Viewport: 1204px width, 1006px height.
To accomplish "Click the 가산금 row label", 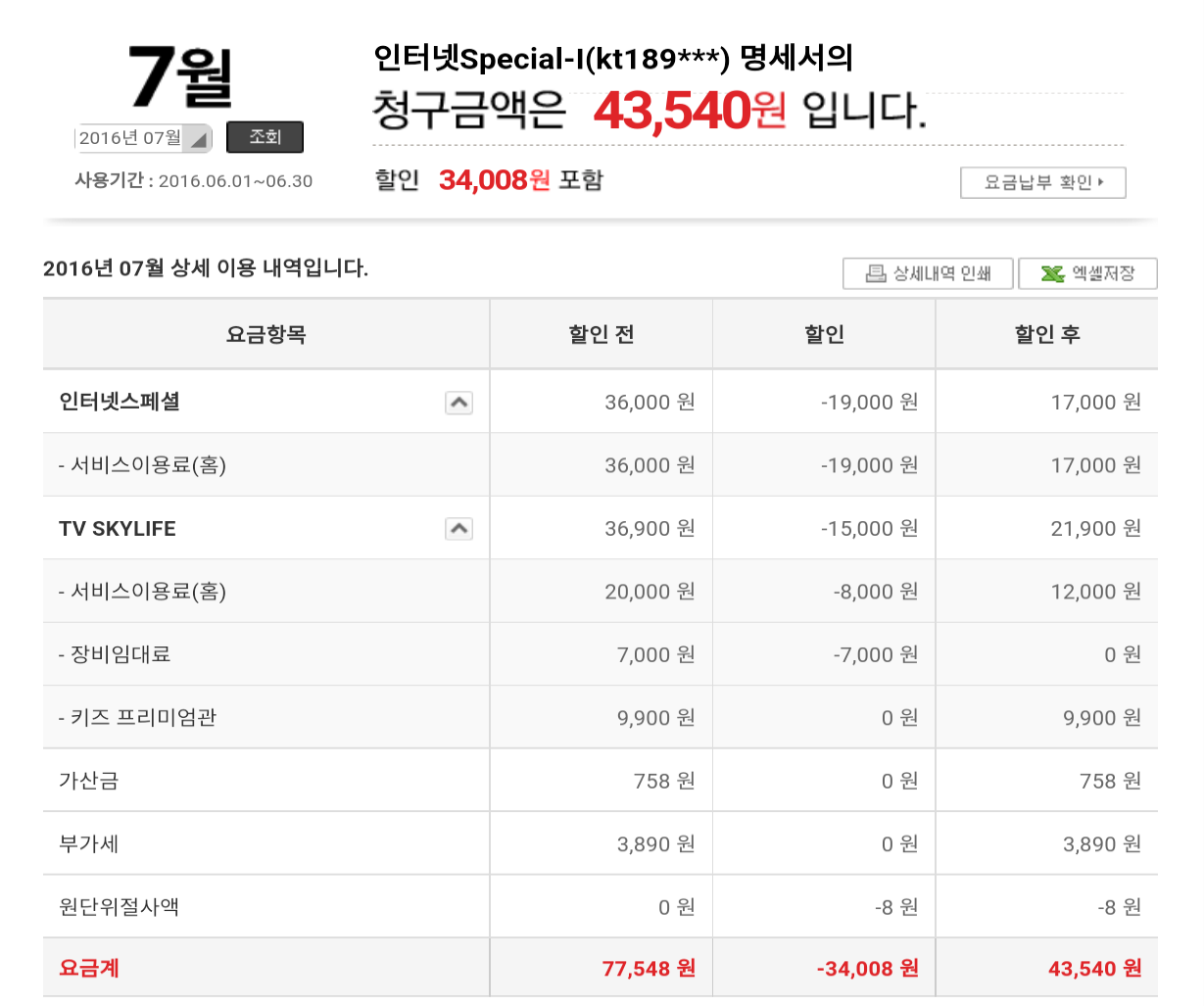I will pos(89,781).
